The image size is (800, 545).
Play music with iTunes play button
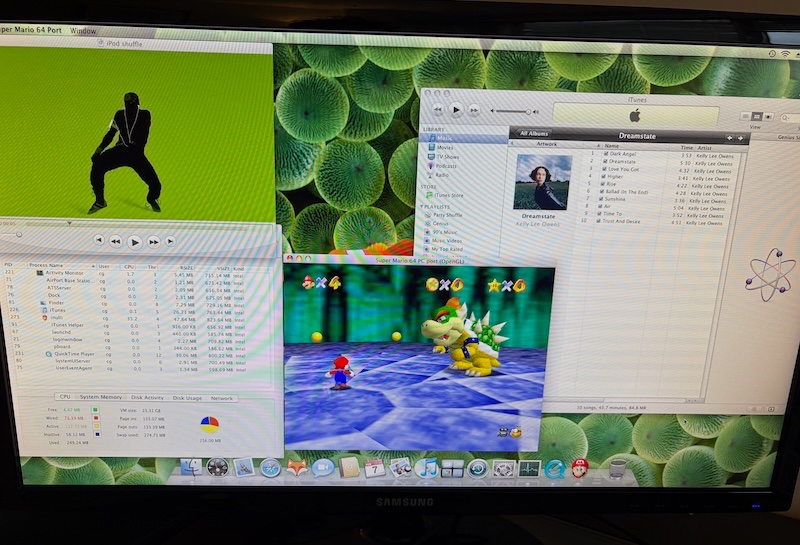click(456, 109)
